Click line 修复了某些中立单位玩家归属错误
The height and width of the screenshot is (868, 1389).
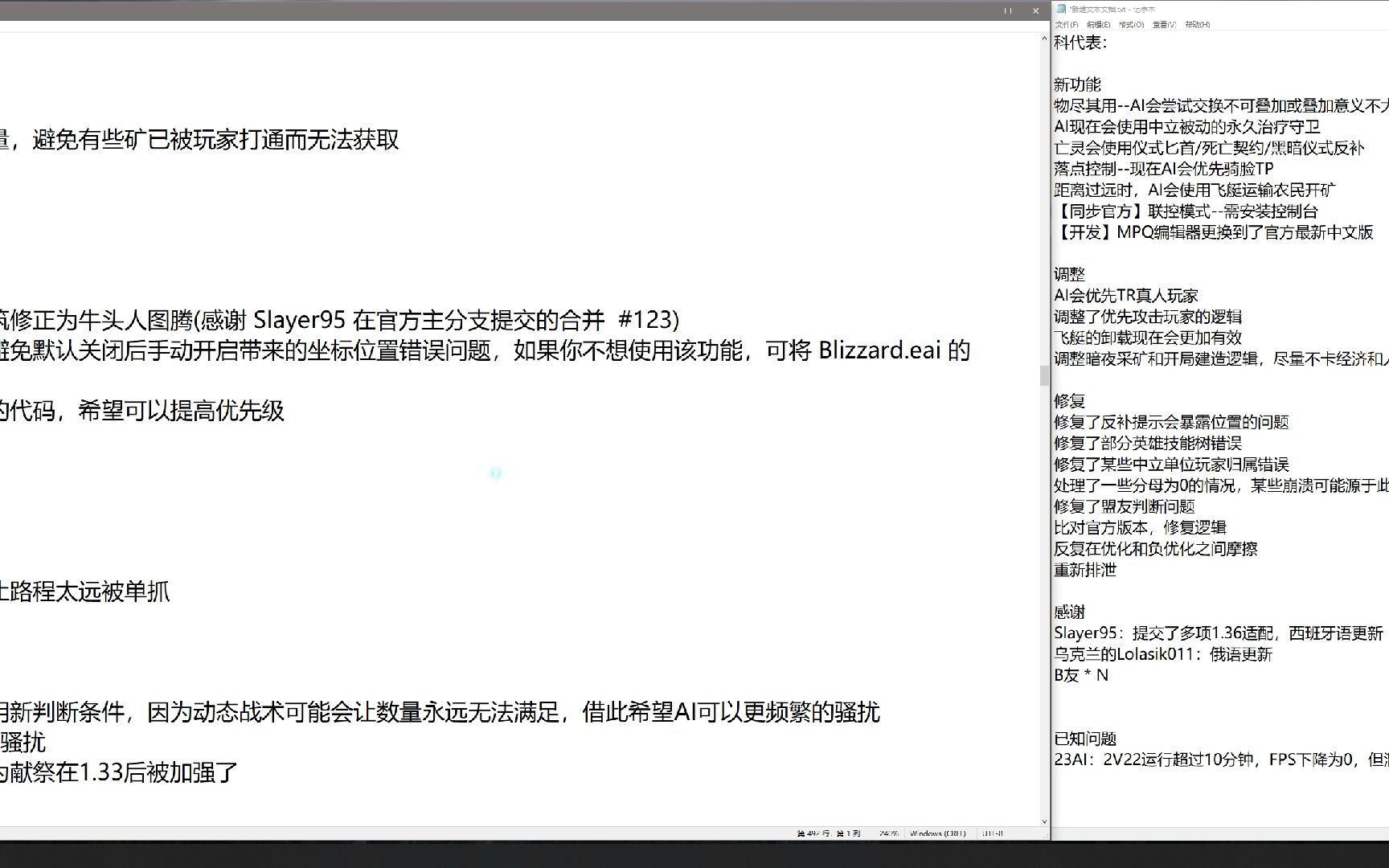[x=1171, y=465]
